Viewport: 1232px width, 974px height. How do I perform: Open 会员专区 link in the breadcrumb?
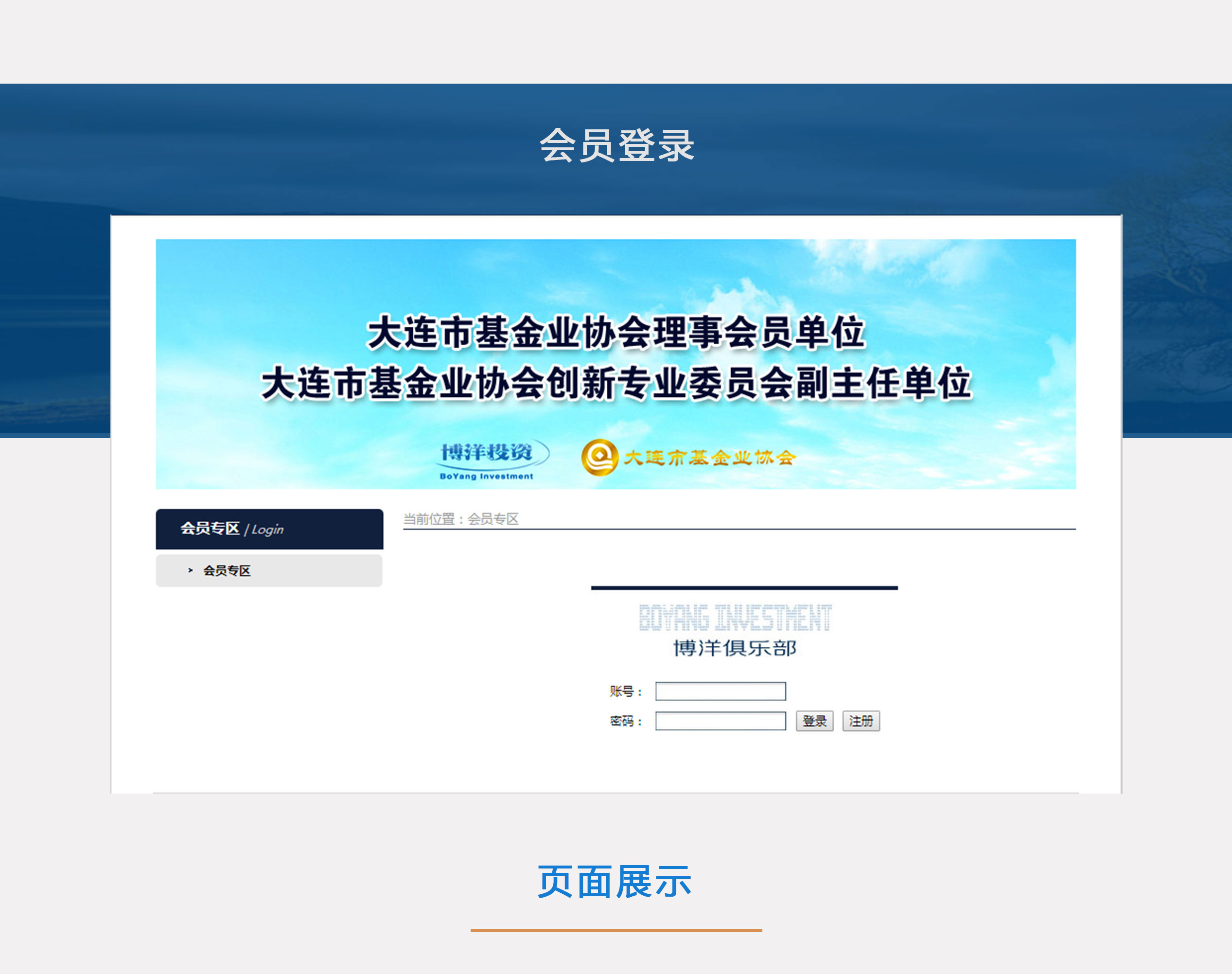(x=493, y=519)
